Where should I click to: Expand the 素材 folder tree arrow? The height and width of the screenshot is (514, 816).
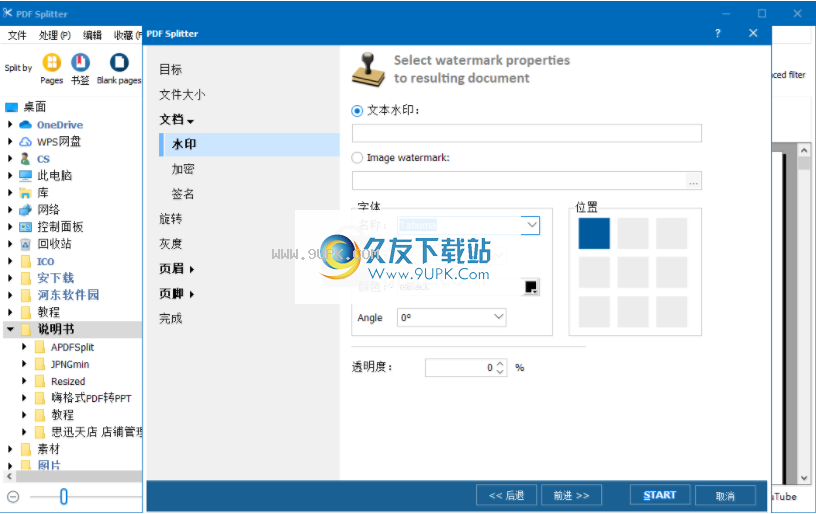pyautogui.click(x=10, y=448)
